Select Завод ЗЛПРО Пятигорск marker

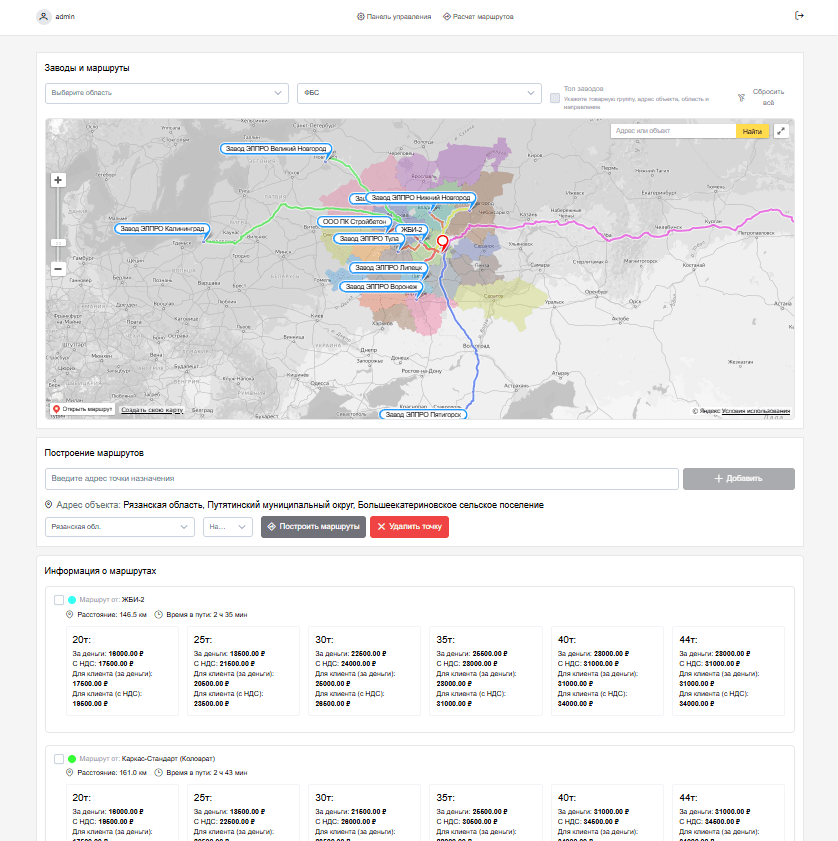[423, 415]
